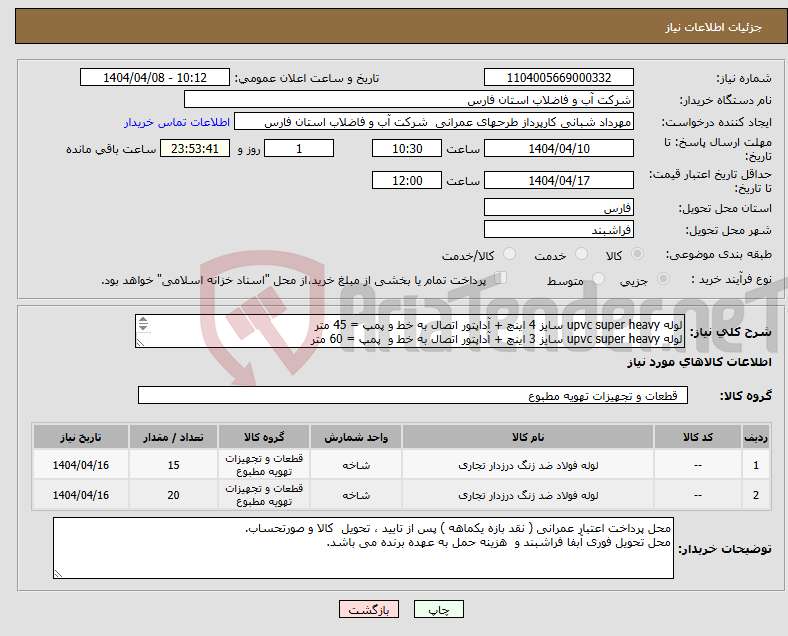Image resolution: width=788 pixels, height=636 pixels.
Task: Click the delivery city field فراشبند
Action: (558, 229)
